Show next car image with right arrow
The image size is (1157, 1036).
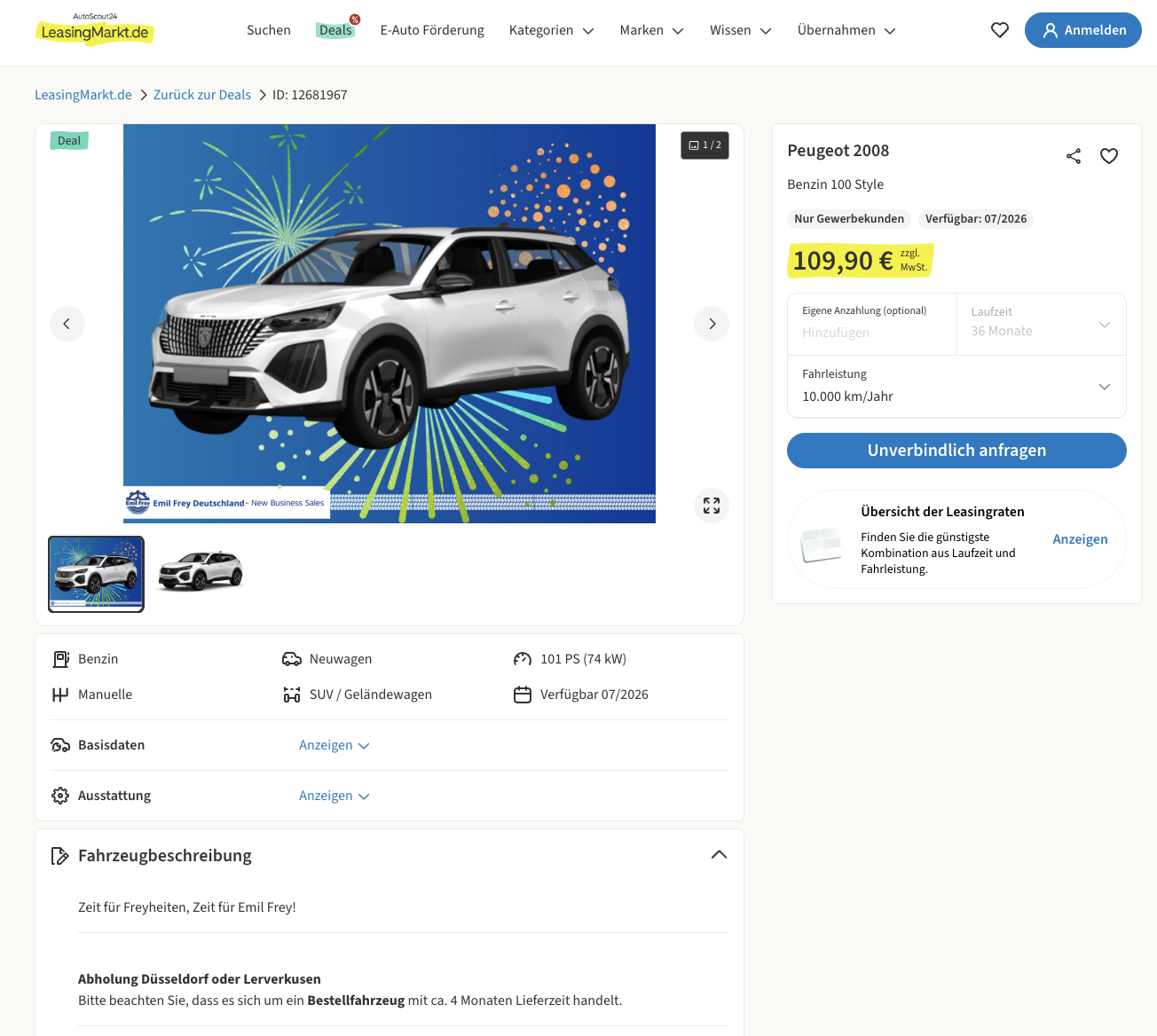(712, 324)
